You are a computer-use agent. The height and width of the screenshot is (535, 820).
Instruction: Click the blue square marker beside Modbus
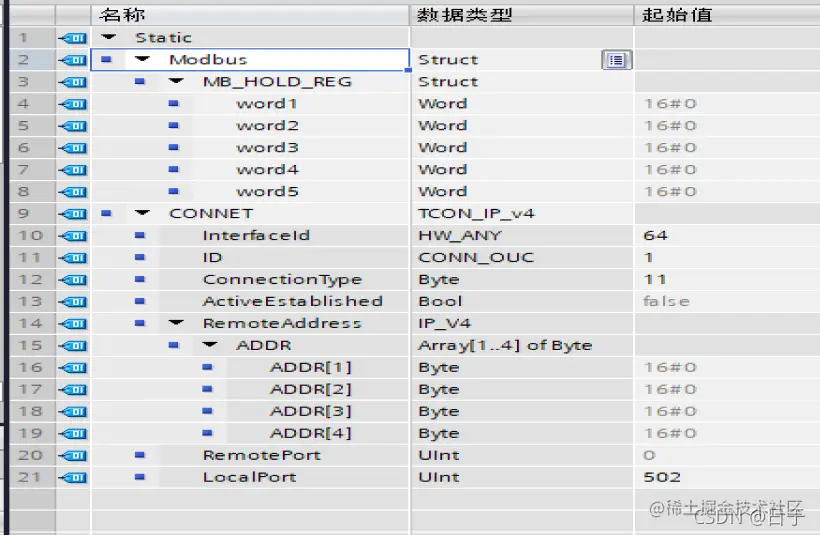pyautogui.click(x=106, y=60)
